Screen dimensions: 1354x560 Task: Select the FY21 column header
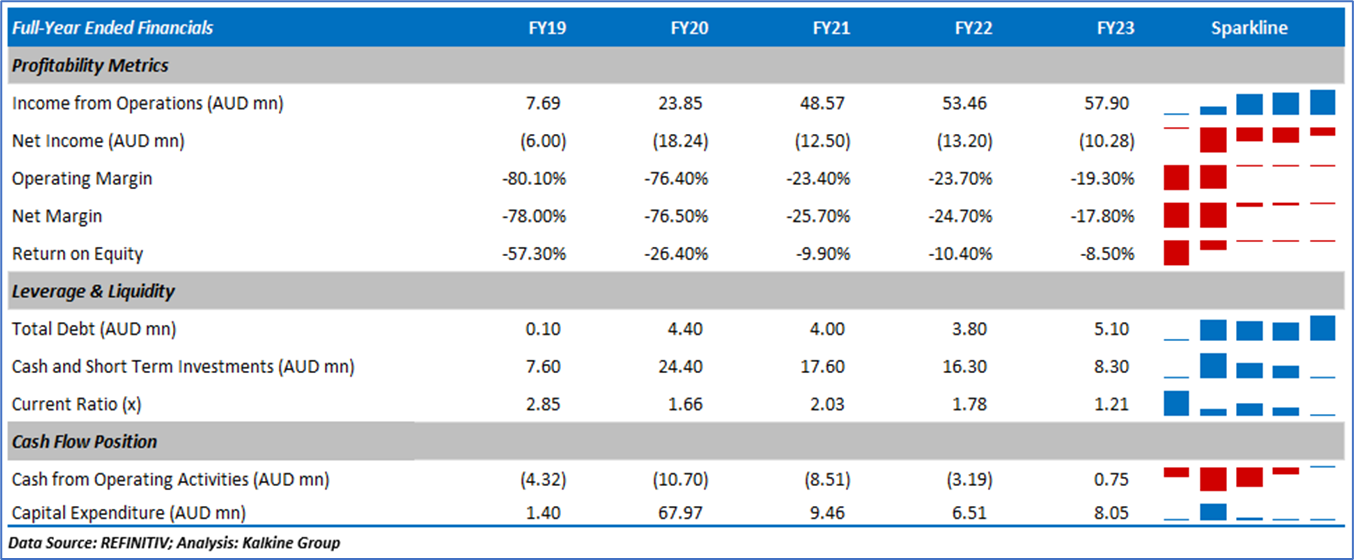point(831,28)
